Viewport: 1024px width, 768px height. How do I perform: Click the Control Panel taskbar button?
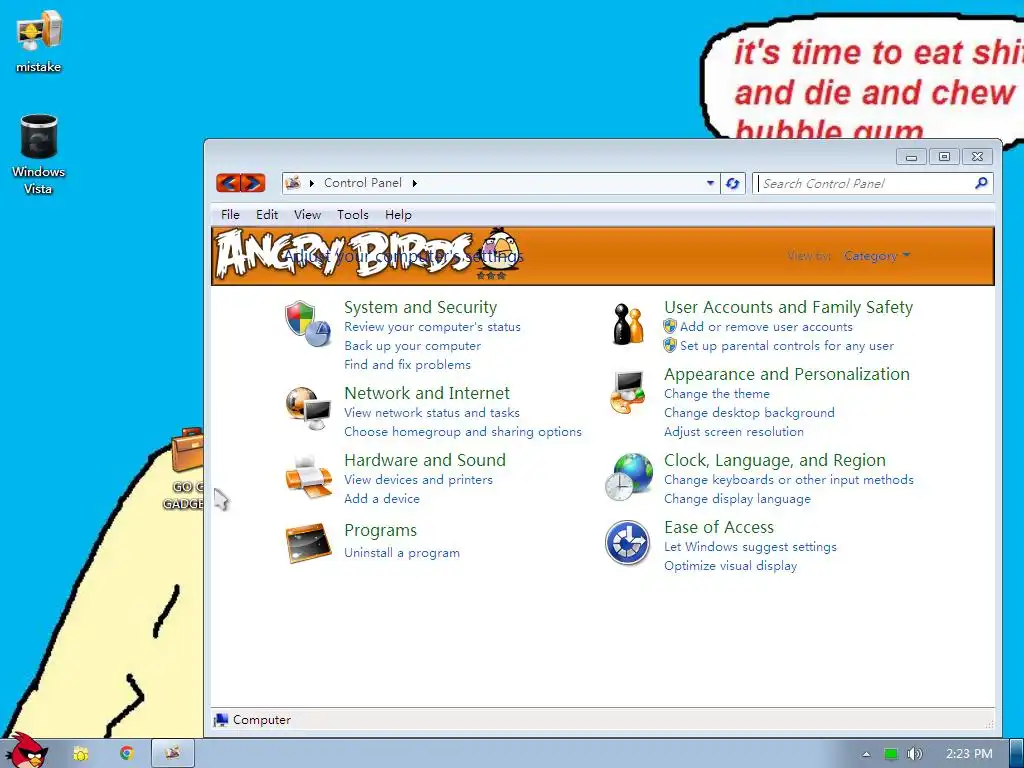coord(172,753)
